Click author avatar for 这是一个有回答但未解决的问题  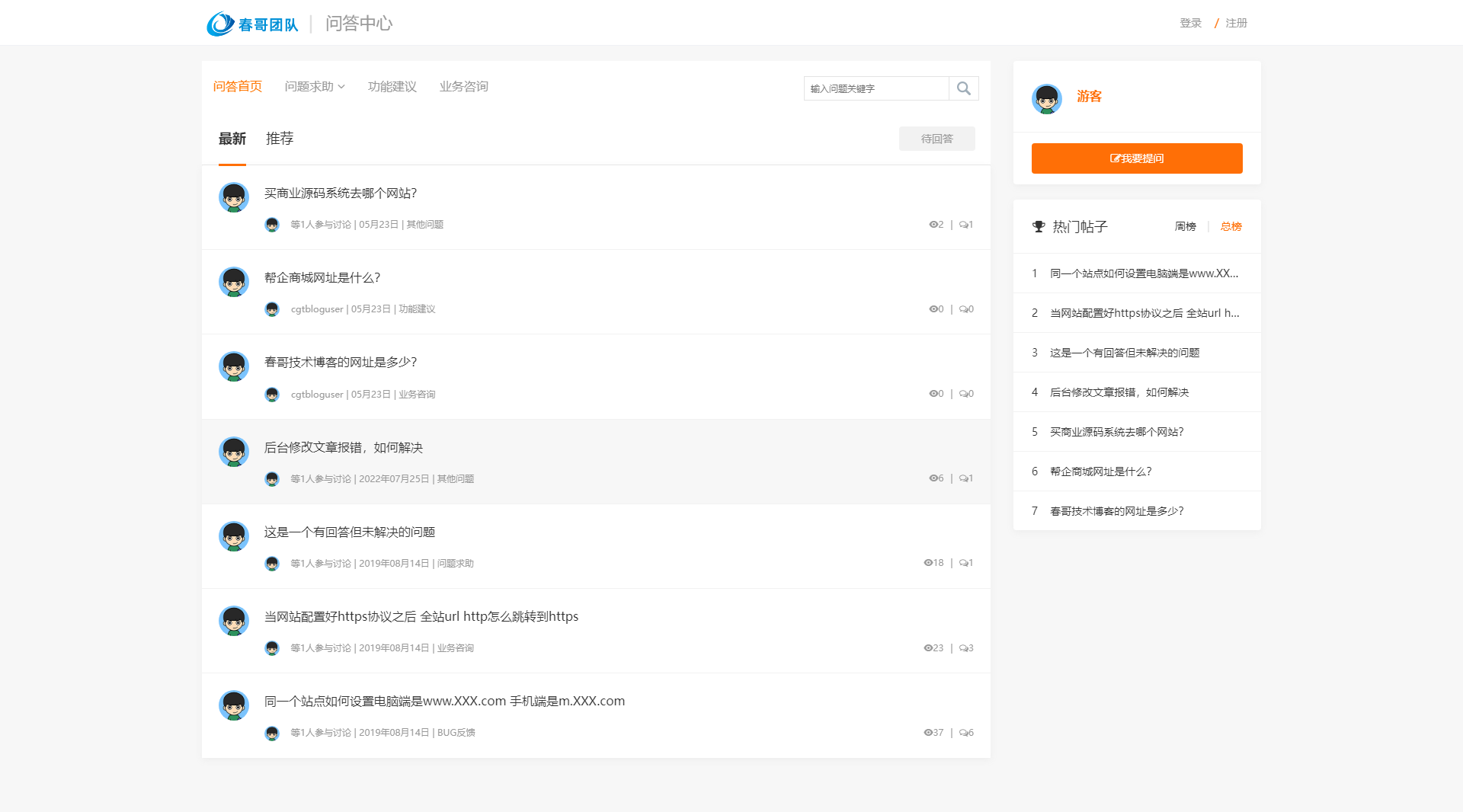point(234,536)
